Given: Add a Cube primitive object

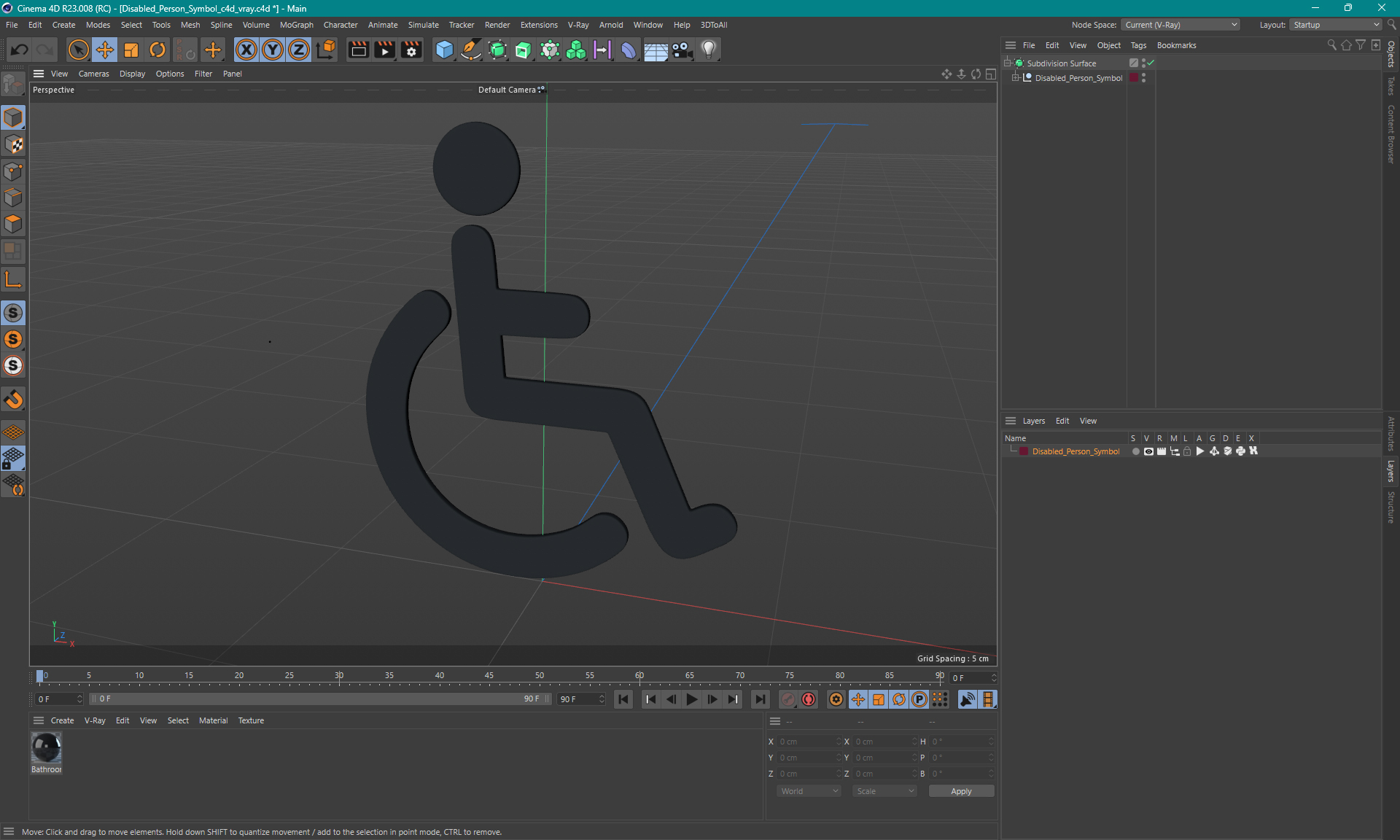Looking at the screenshot, I should point(444,50).
